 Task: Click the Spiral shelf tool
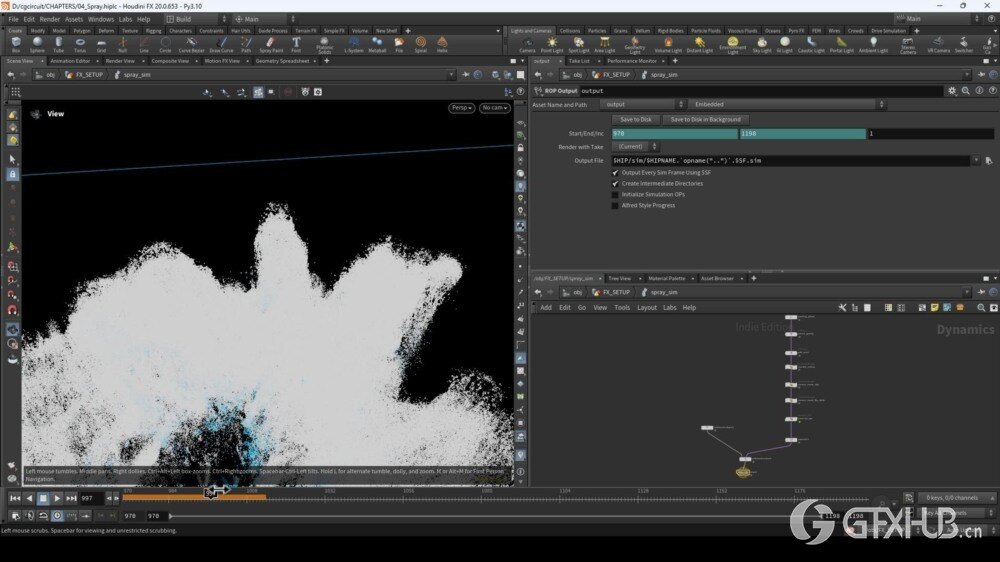(420, 44)
